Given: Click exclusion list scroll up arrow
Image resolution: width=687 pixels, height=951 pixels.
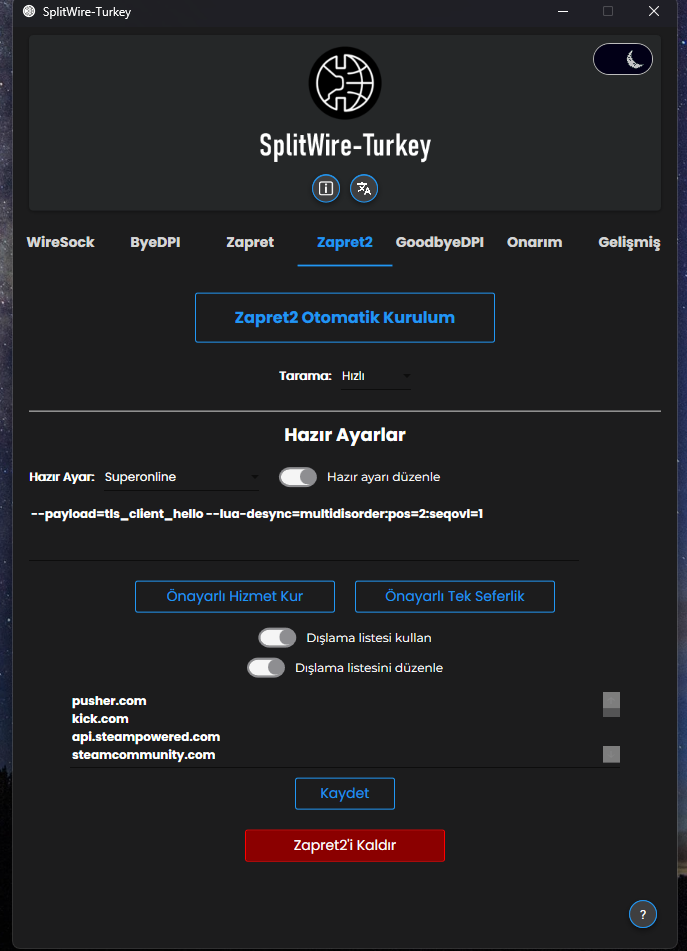Looking at the screenshot, I should point(611,701).
